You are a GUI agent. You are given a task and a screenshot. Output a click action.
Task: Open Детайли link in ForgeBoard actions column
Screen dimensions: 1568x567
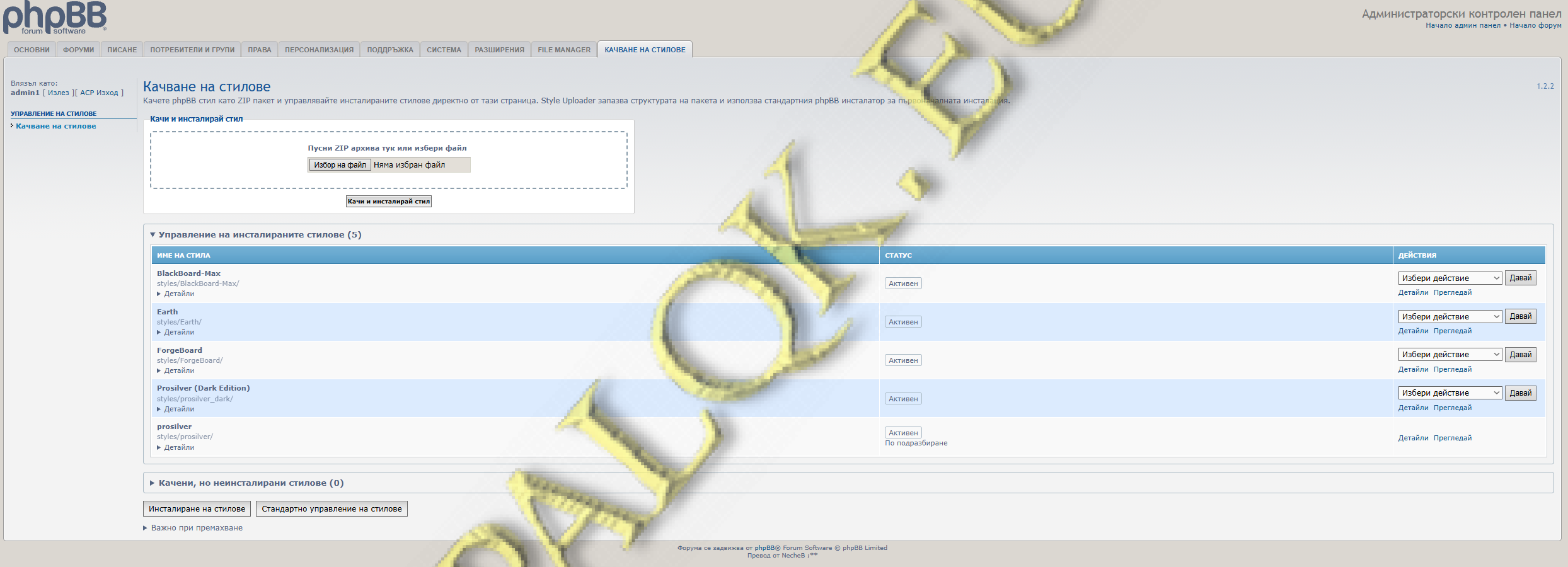pyautogui.click(x=1413, y=369)
